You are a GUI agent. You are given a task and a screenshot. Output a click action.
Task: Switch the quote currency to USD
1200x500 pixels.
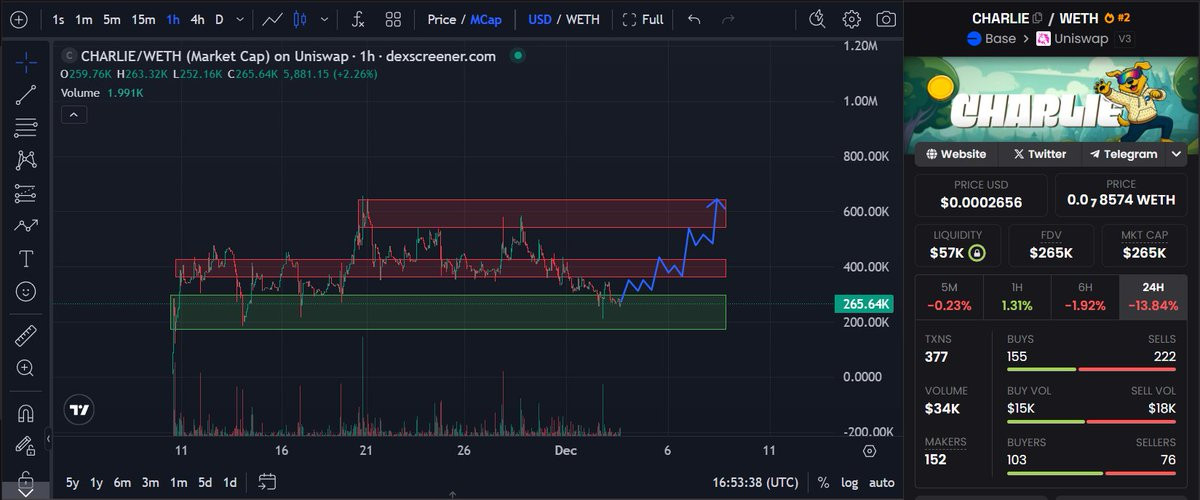coord(540,19)
